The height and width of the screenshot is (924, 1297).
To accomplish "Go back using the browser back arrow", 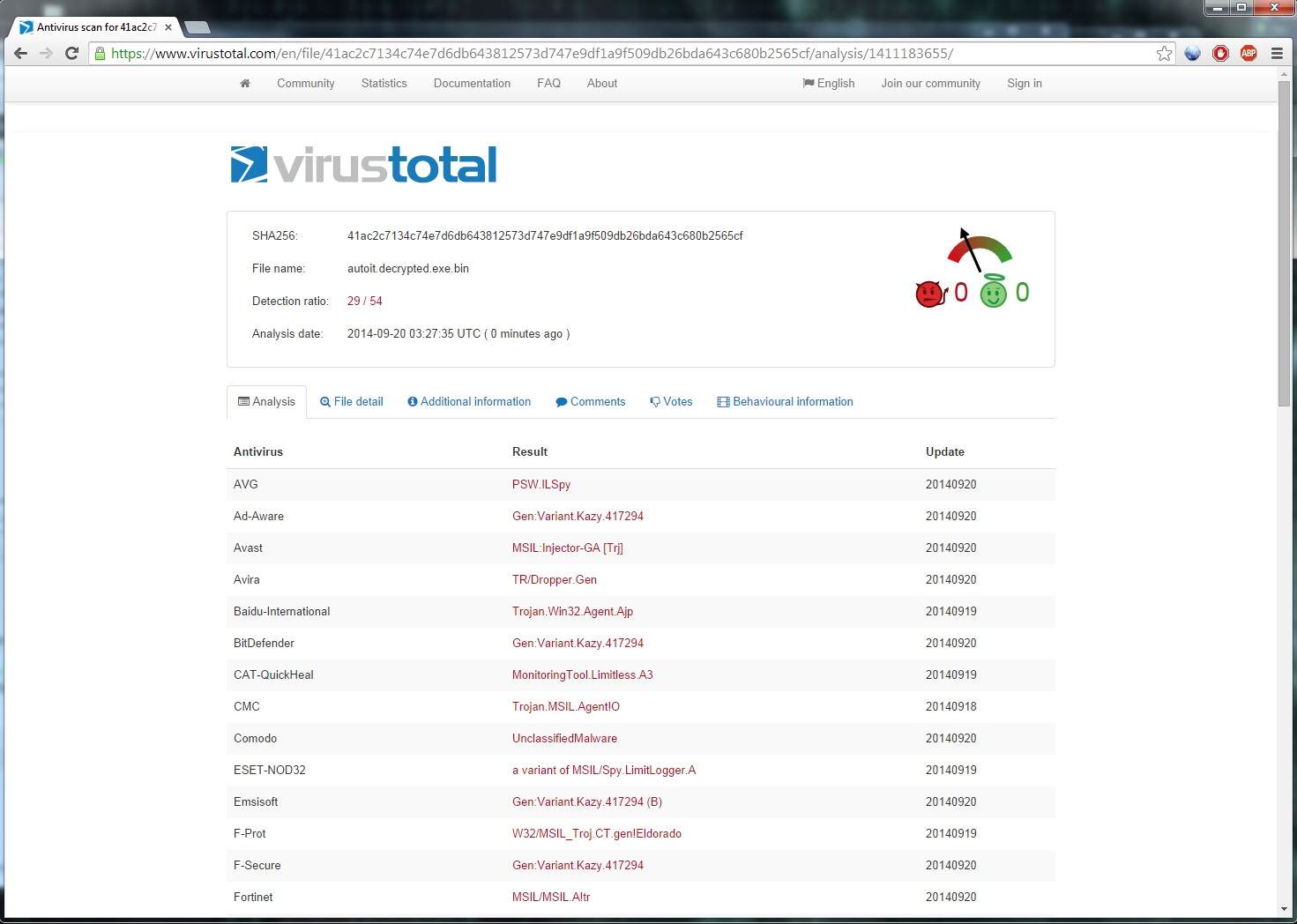I will click(x=21, y=54).
